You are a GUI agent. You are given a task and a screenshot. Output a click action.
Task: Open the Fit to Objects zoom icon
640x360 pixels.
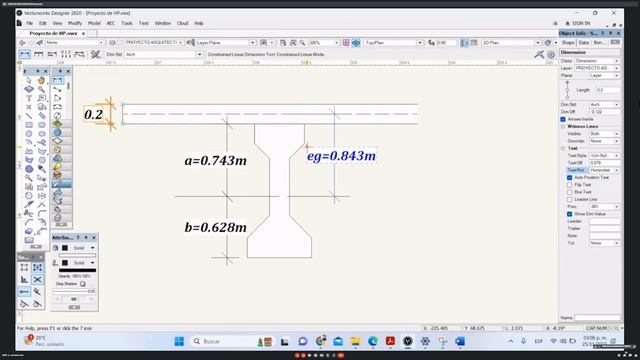click(293, 42)
